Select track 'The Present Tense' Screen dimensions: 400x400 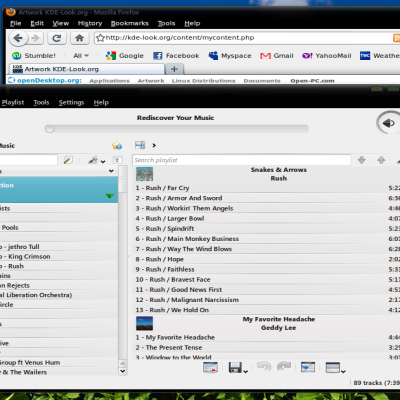click(x=266, y=348)
